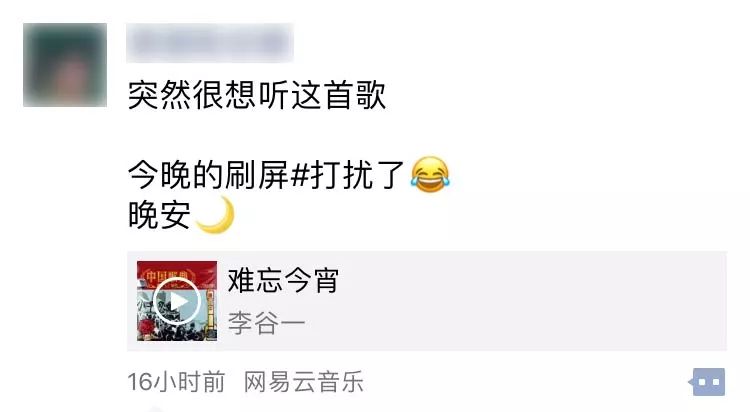
Task: Play the song 难忘今宵 via the circular play icon
Action: (x=177, y=301)
